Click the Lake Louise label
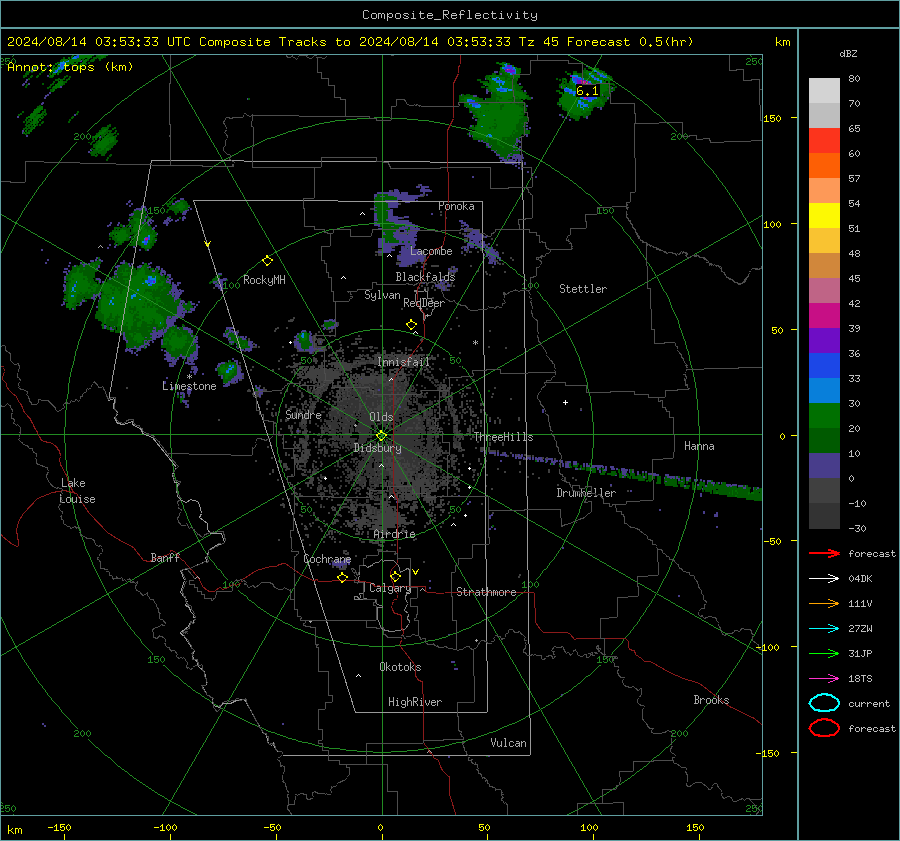900x841 pixels. (77, 491)
